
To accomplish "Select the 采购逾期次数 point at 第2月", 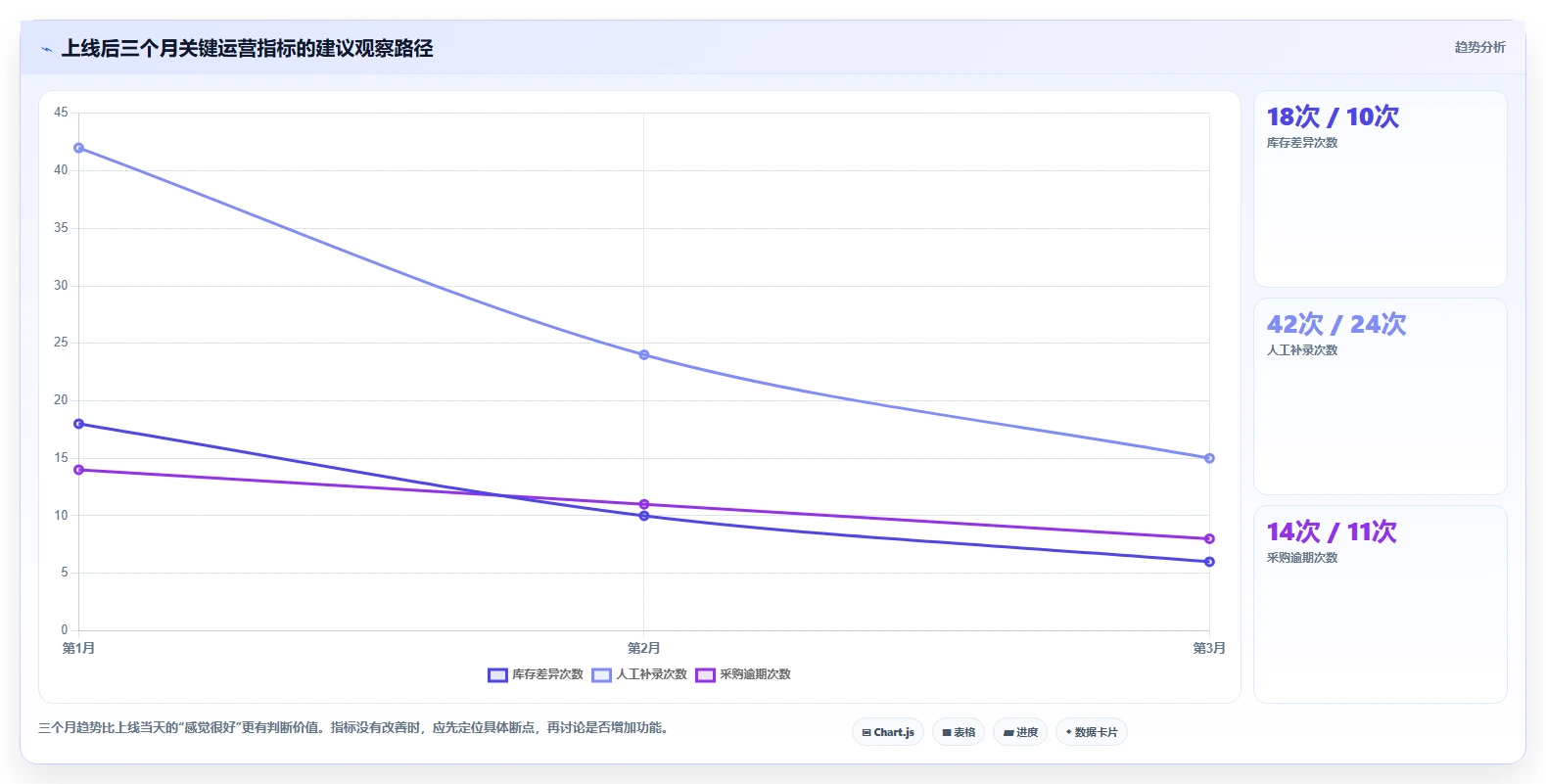I will [644, 504].
